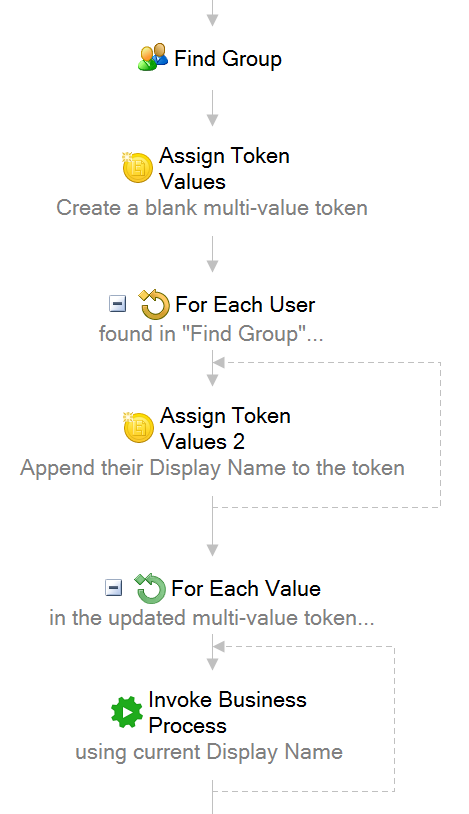This screenshot has width=469, height=814.
Task: Select the For Each User activity title
Action: tap(245, 305)
